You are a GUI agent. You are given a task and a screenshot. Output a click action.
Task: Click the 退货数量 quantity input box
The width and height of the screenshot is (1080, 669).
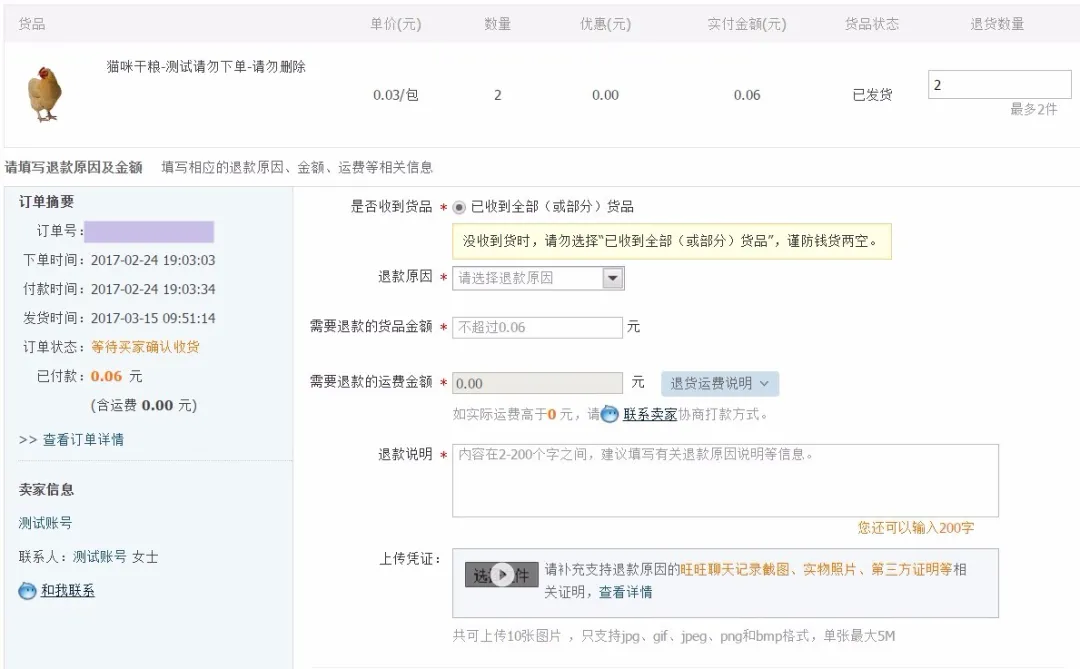(x=998, y=85)
